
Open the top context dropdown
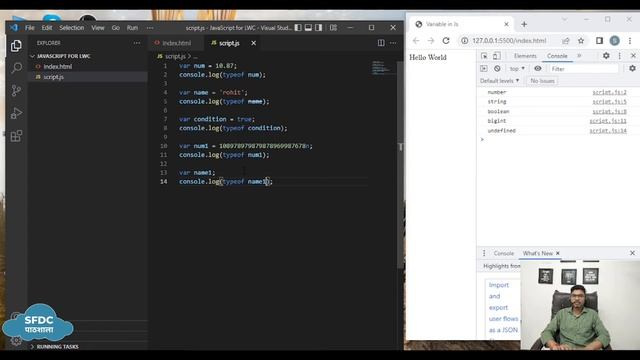(517, 69)
